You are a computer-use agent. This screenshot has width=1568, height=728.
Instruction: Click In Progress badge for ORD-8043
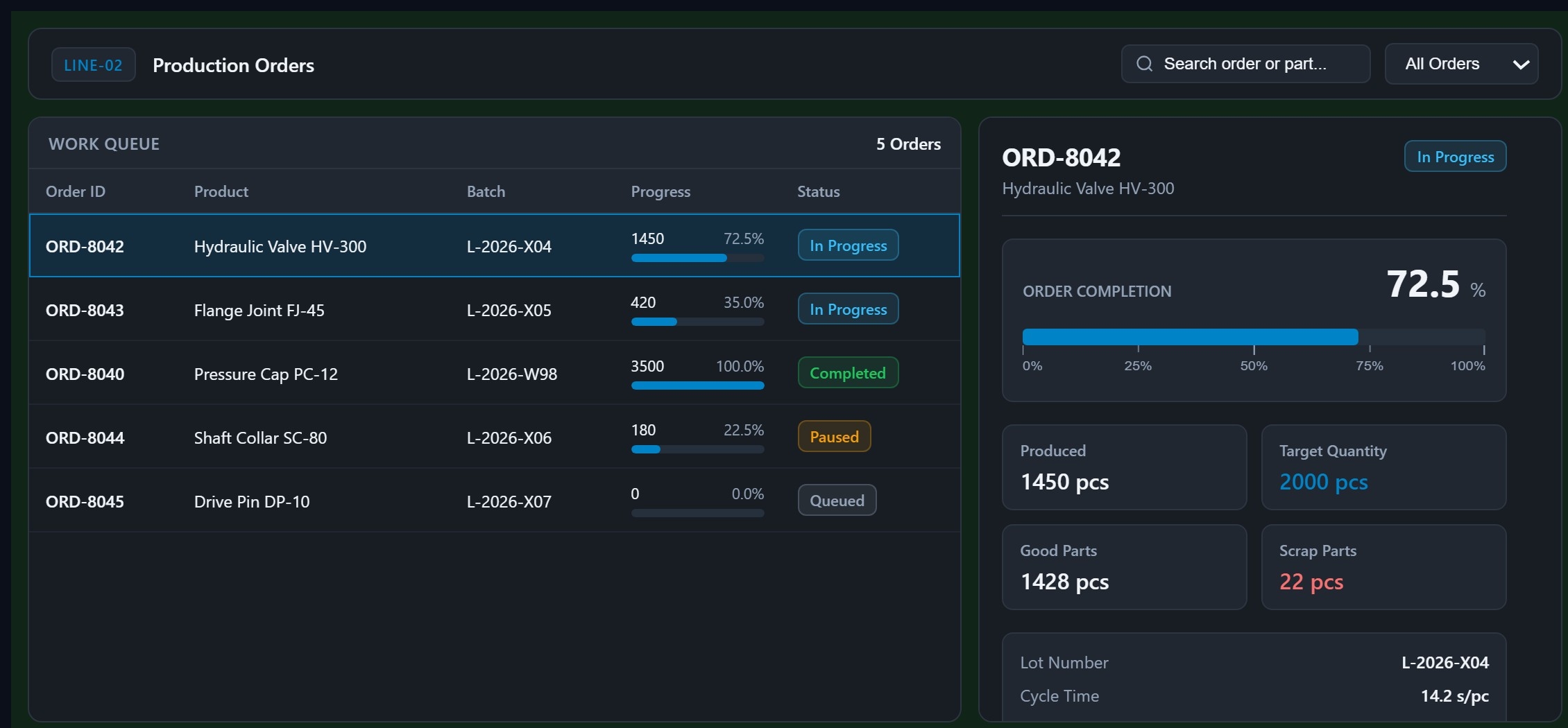(x=848, y=309)
